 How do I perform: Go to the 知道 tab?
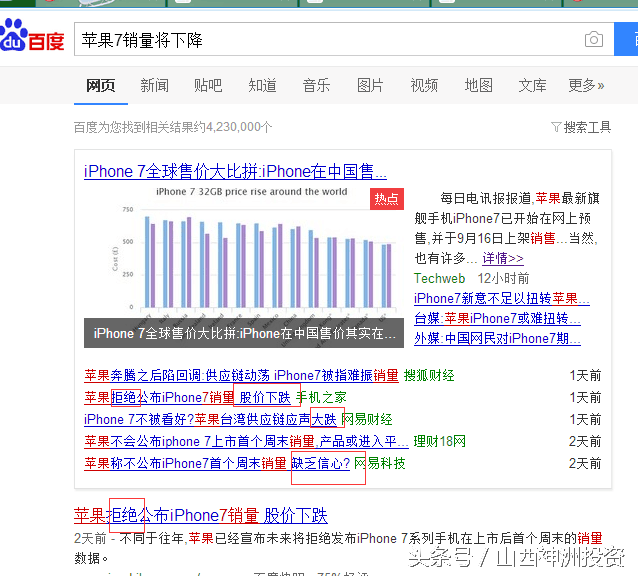coord(262,85)
